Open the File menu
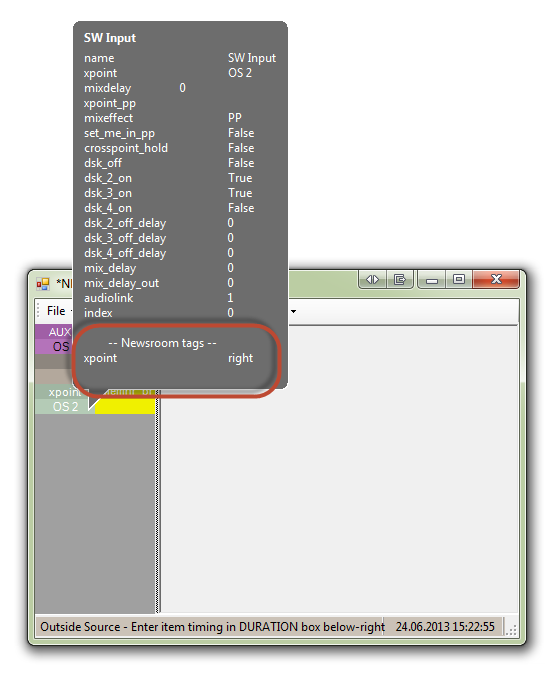Screen dimensions: 560x675 pos(56,311)
